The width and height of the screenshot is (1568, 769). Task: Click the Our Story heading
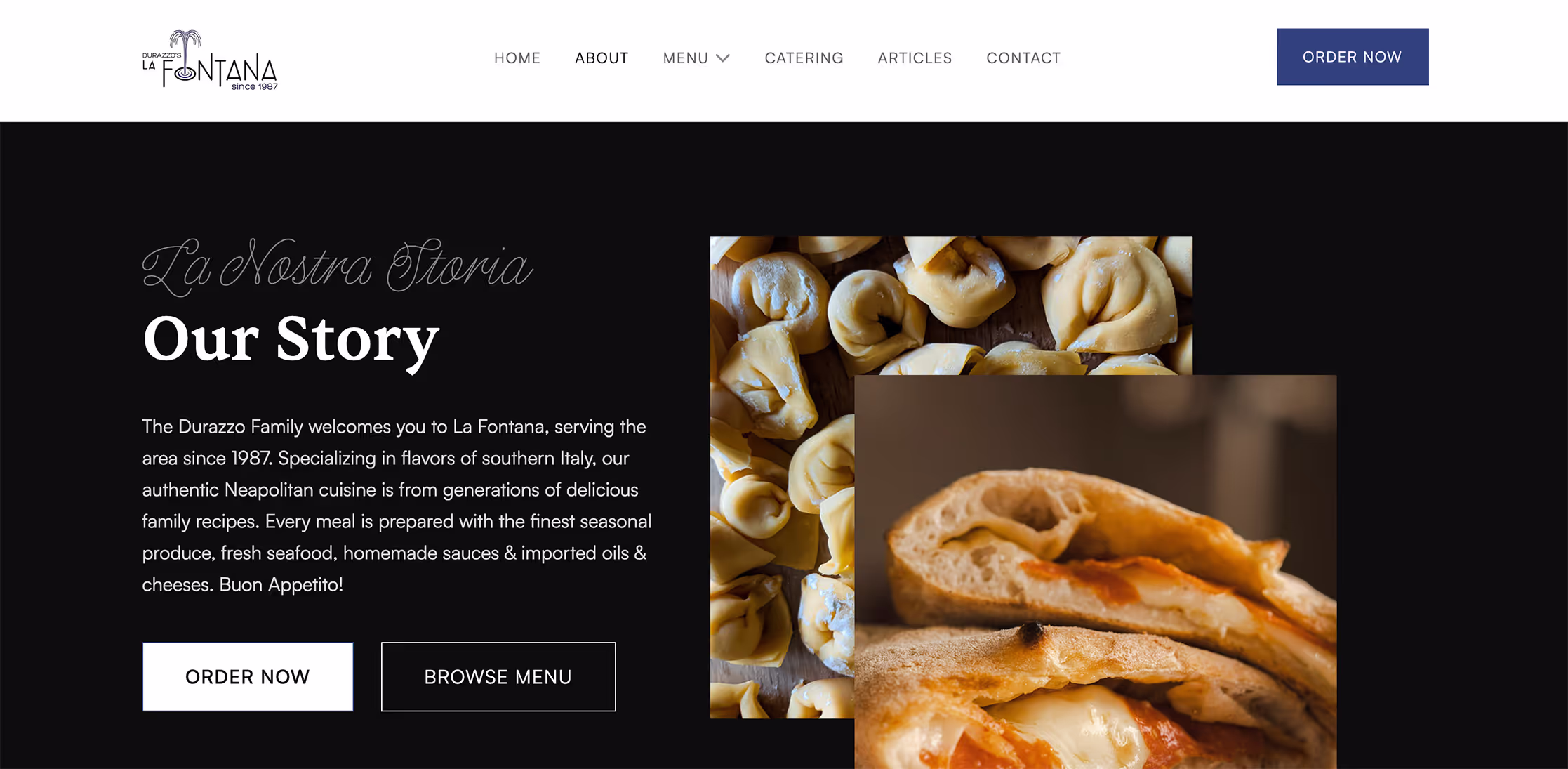(291, 340)
